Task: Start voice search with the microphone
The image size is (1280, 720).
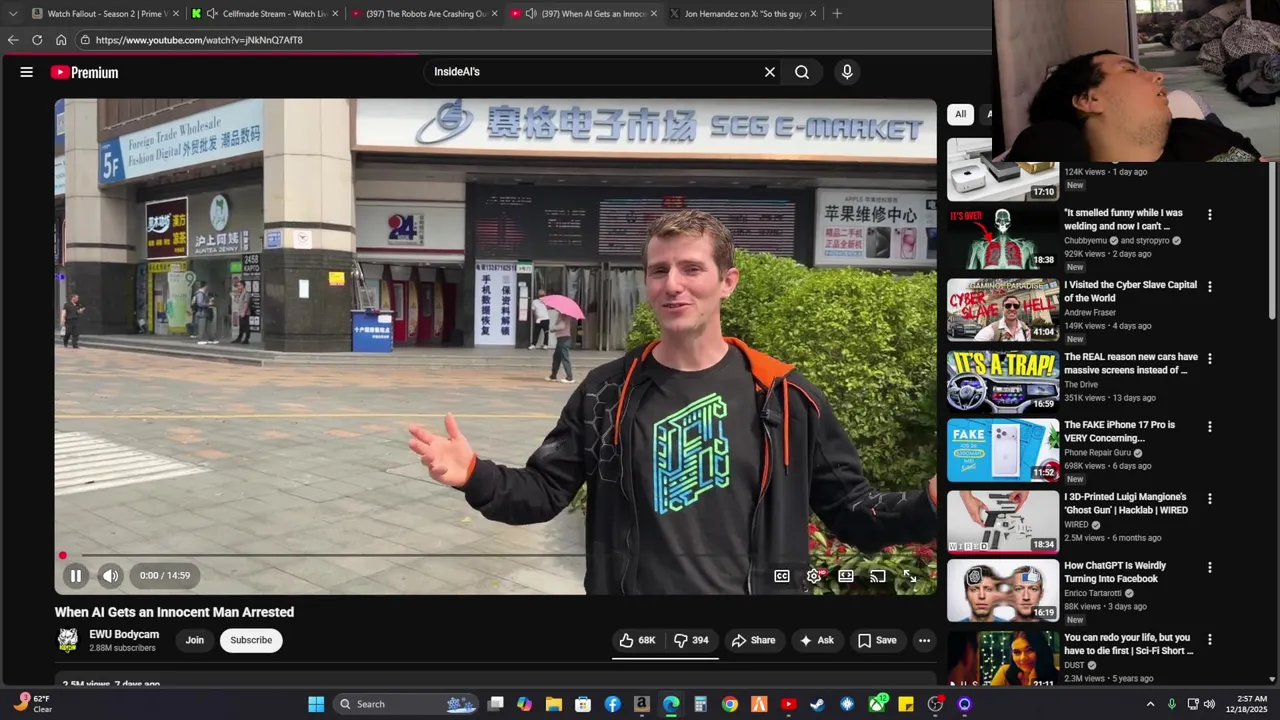Action: point(847,72)
